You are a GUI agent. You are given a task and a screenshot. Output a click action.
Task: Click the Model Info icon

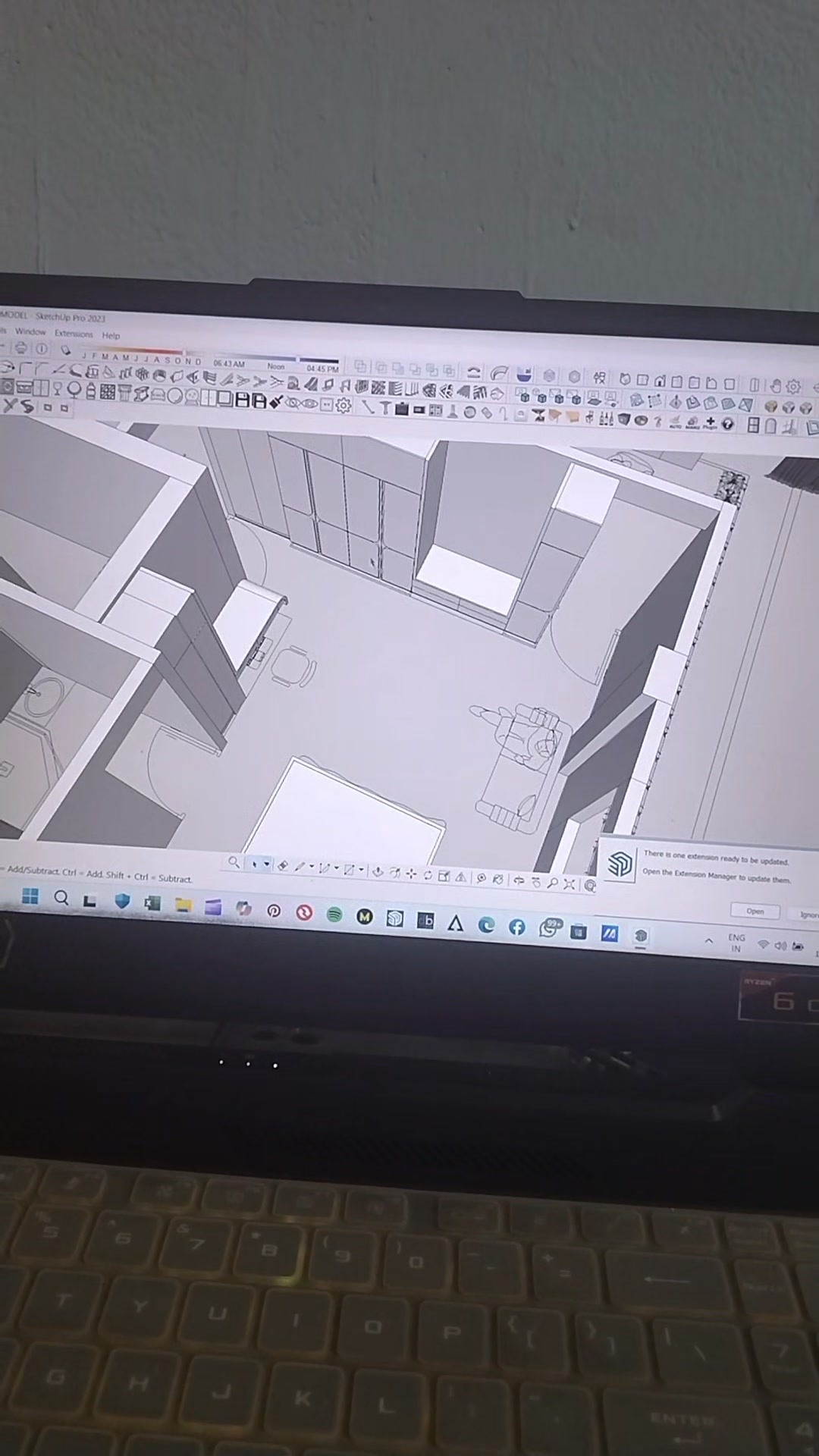[x=42, y=349]
